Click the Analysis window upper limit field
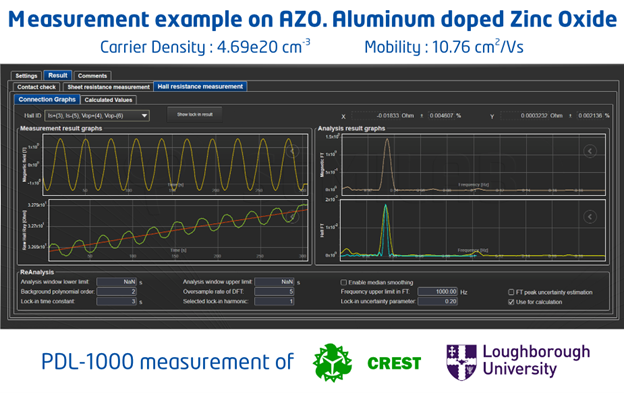The height and width of the screenshot is (393, 624). pyautogui.click(x=274, y=282)
